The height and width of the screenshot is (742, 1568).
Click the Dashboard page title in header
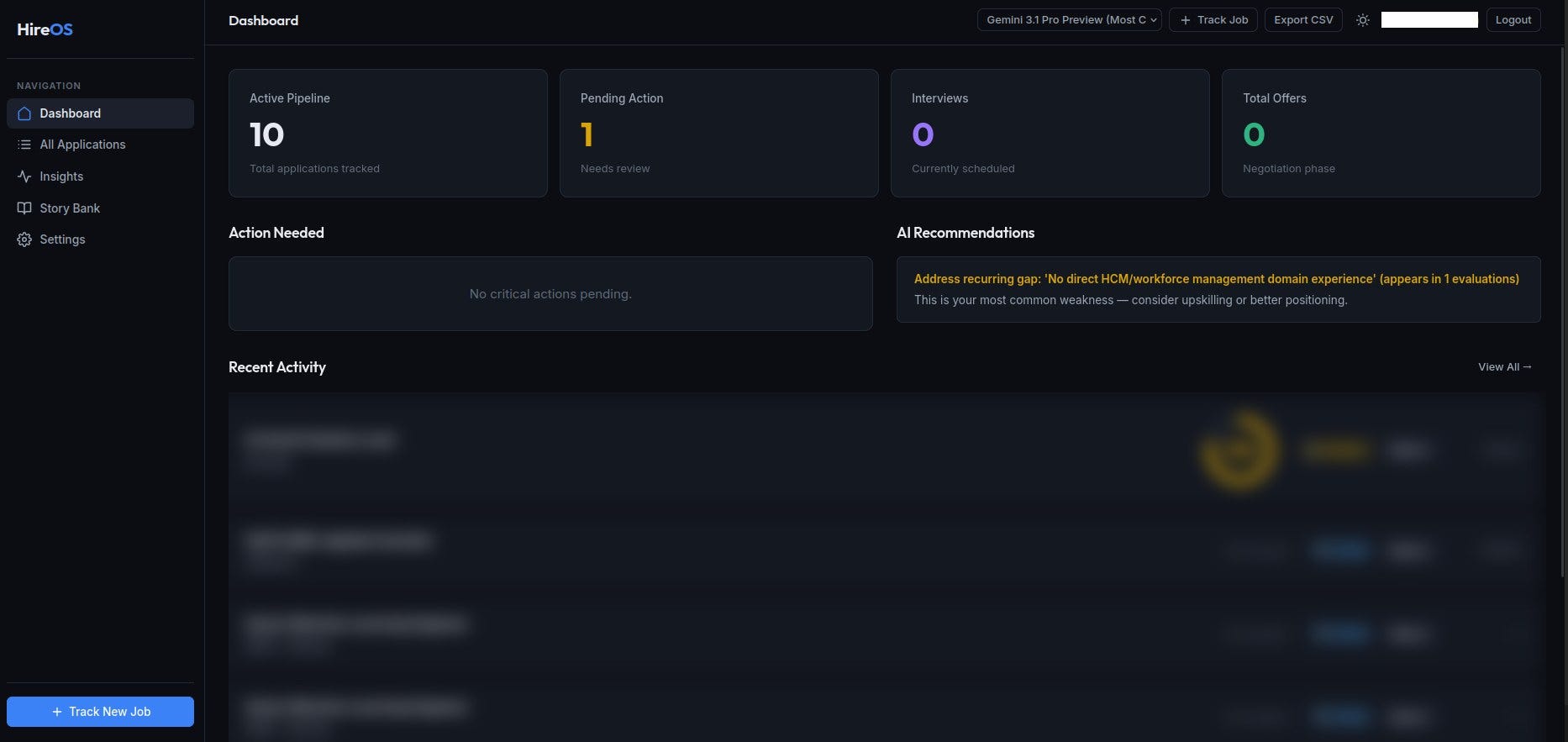click(x=264, y=20)
